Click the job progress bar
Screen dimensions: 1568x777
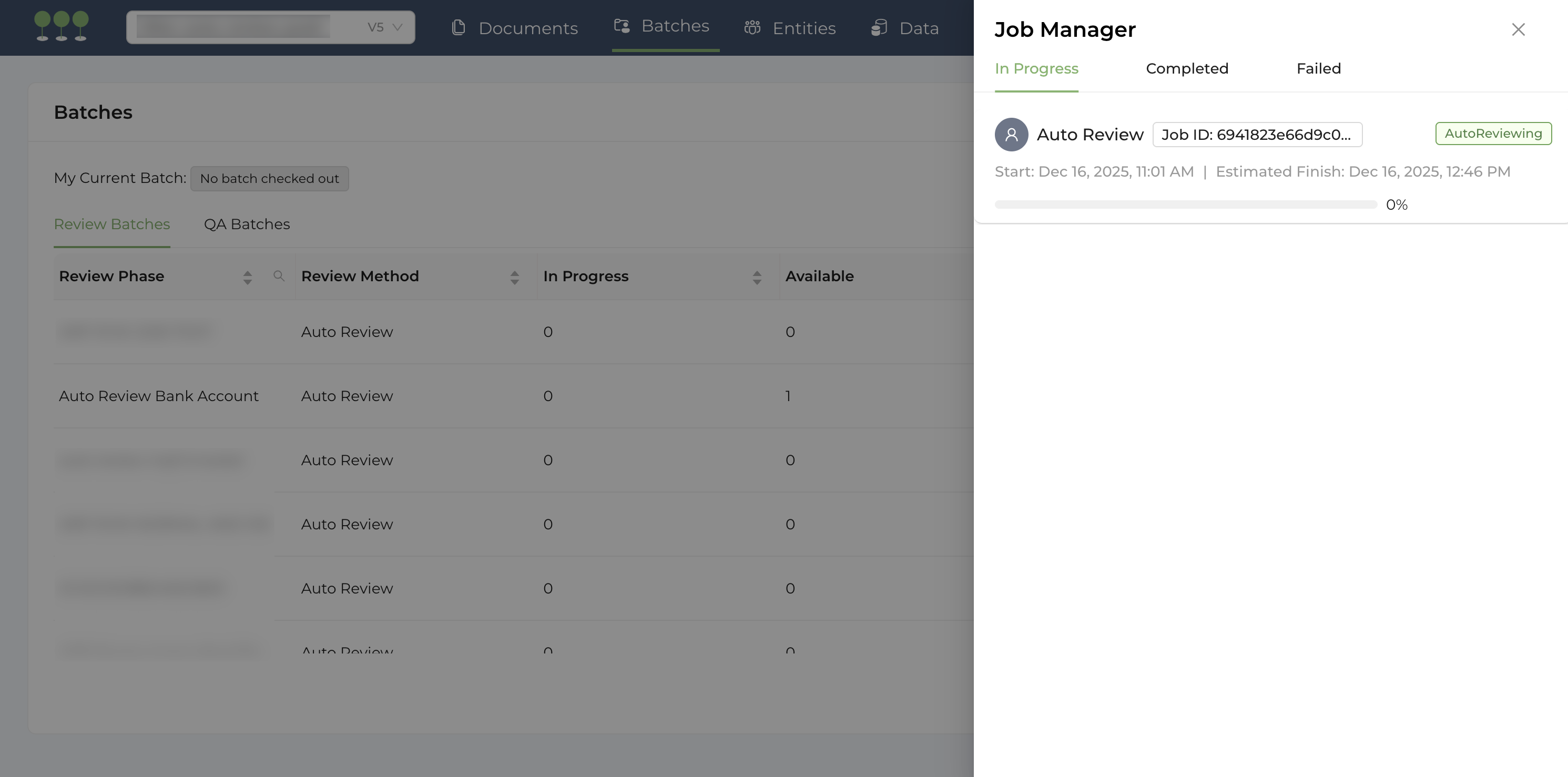pos(1186,205)
